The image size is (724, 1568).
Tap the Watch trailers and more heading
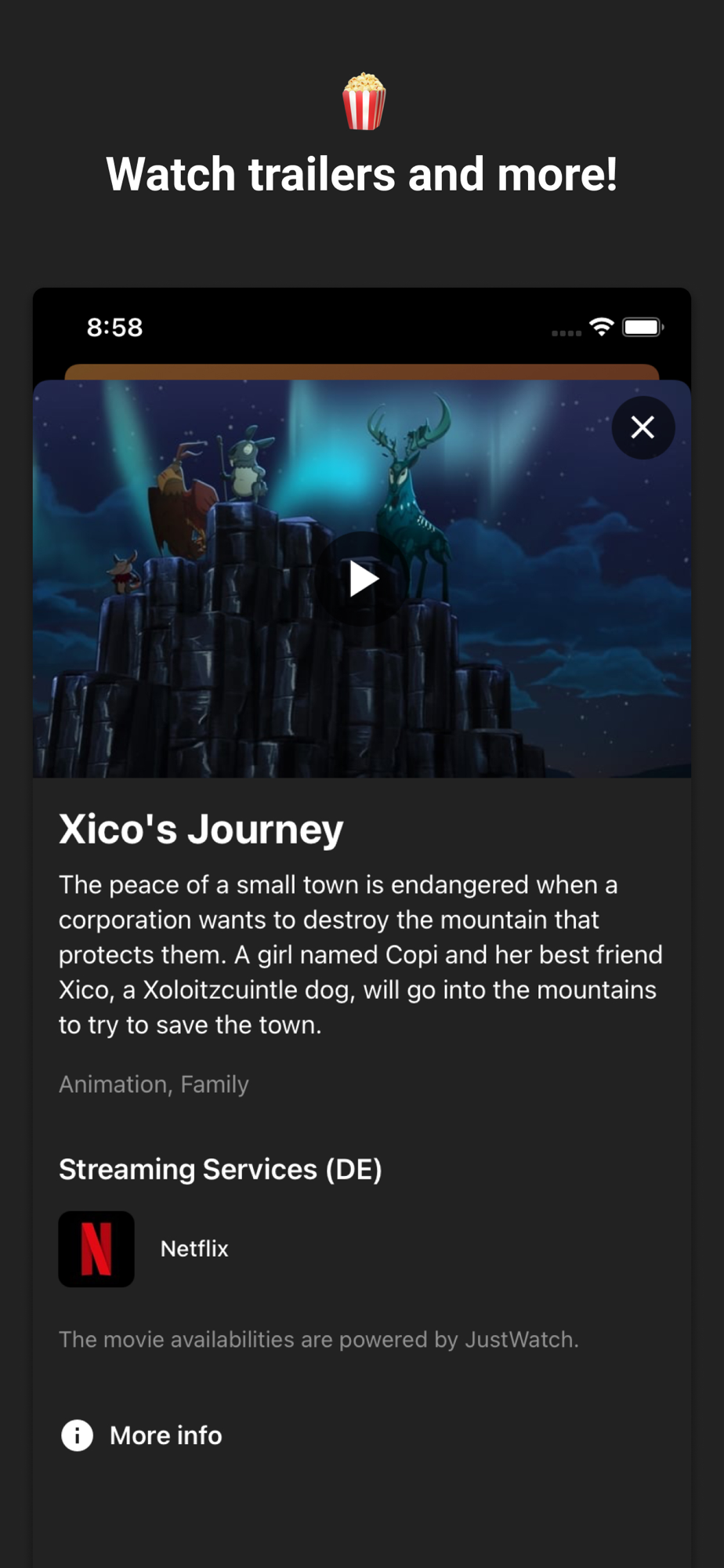click(362, 174)
